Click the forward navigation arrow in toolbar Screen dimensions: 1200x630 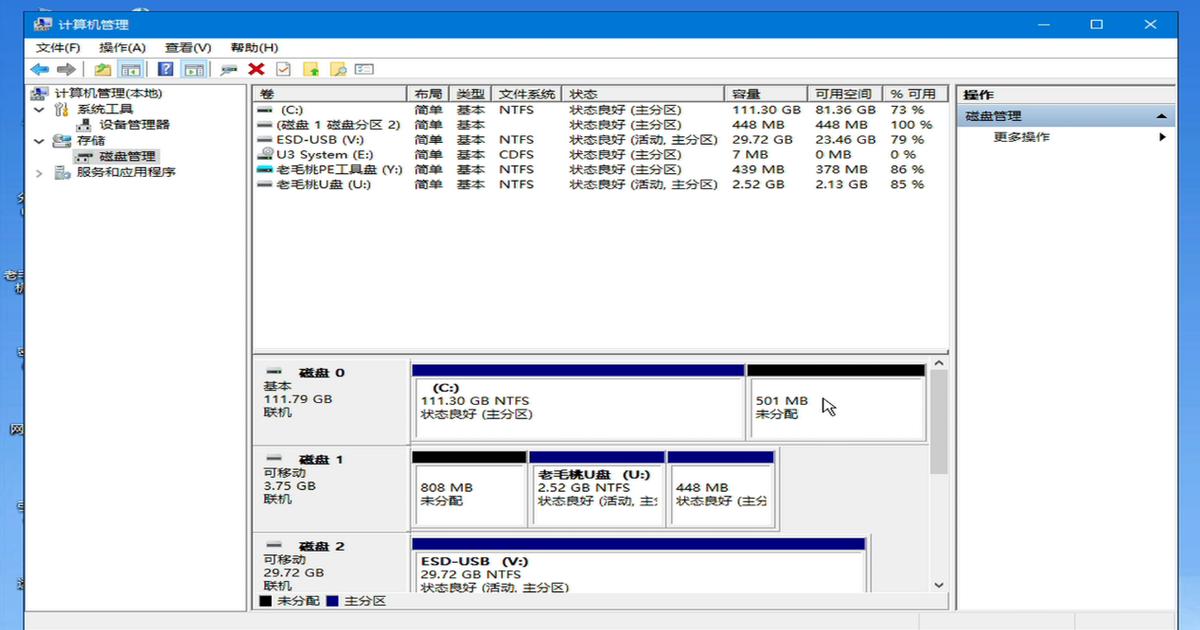coord(66,68)
